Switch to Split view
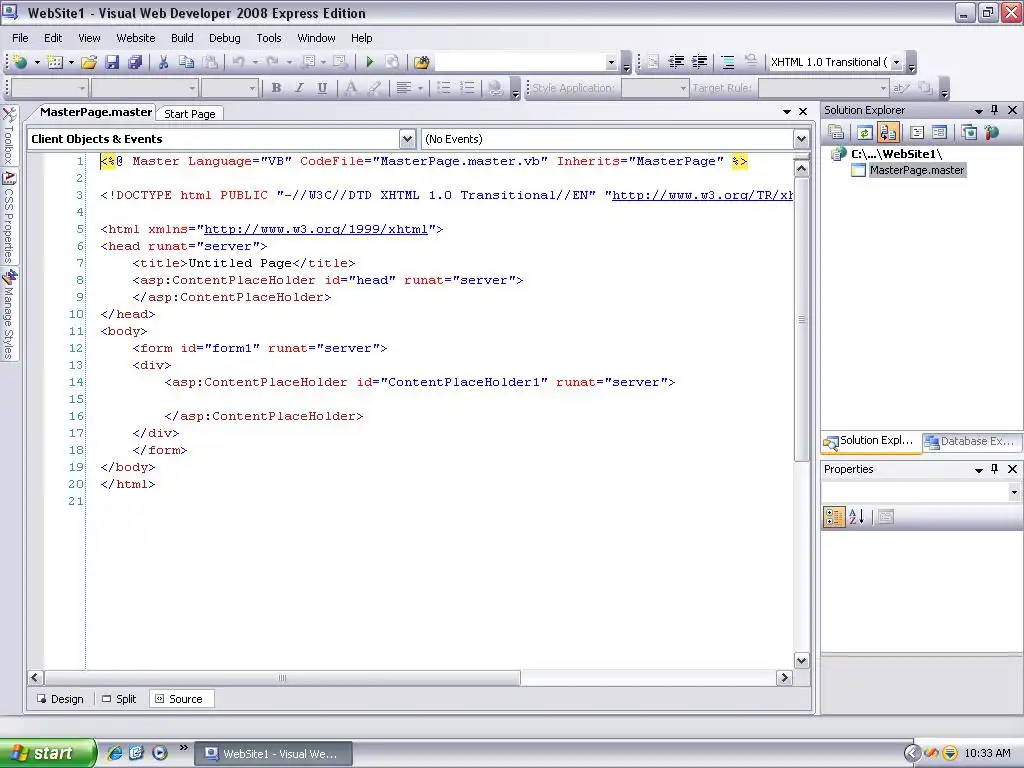The width and height of the screenshot is (1024, 768). tap(120, 699)
